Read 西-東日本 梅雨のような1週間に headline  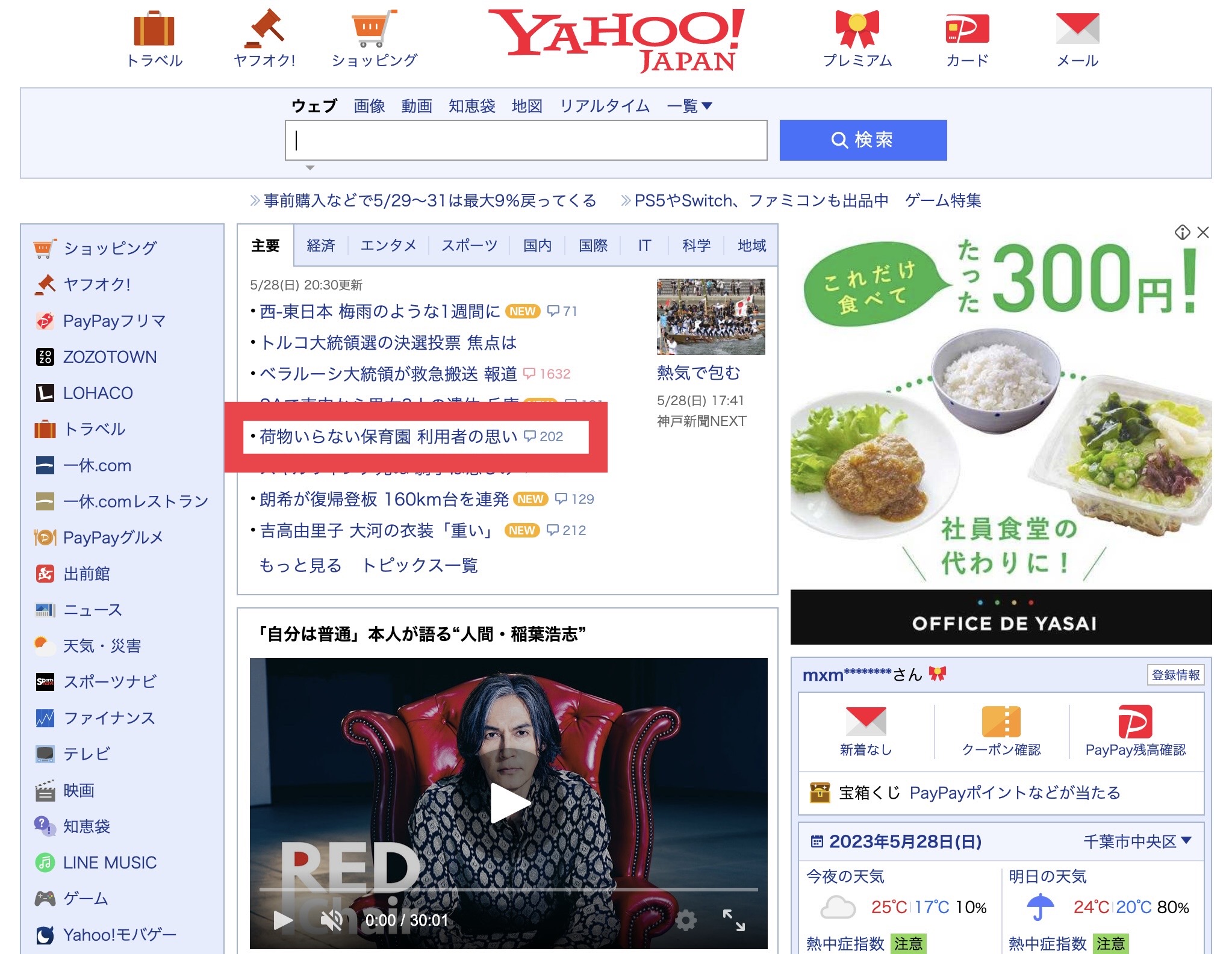[379, 311]
